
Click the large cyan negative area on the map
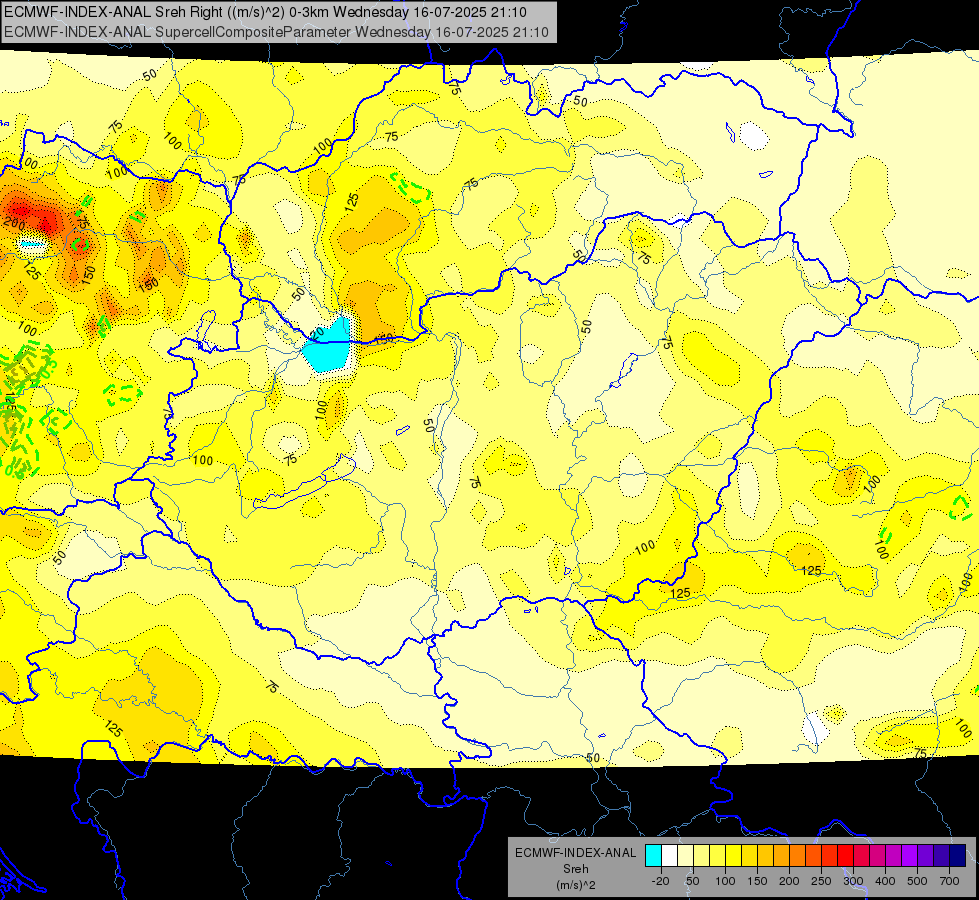coord(328,347)
